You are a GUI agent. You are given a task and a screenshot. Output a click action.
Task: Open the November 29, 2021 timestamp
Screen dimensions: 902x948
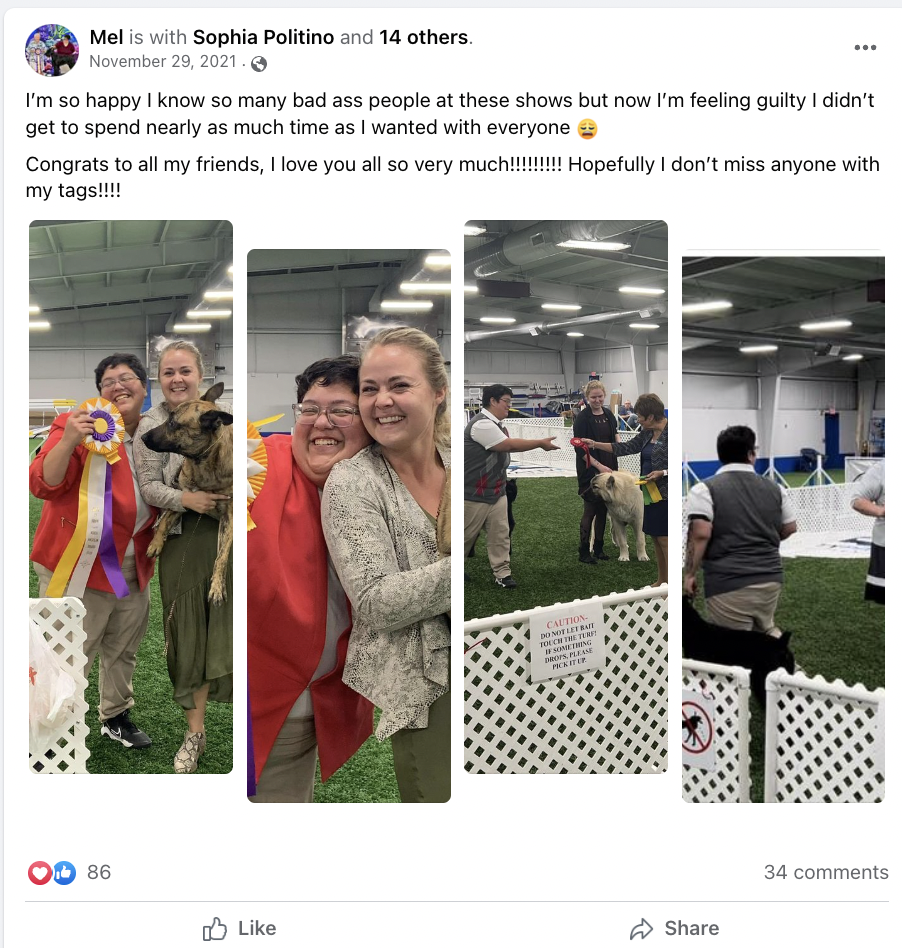click(163, 62)
